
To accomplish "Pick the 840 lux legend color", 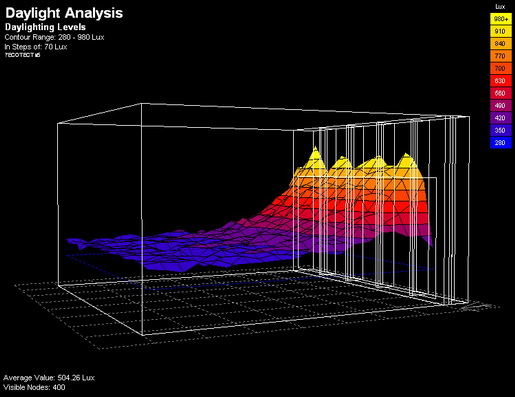I will click(501, 44).
